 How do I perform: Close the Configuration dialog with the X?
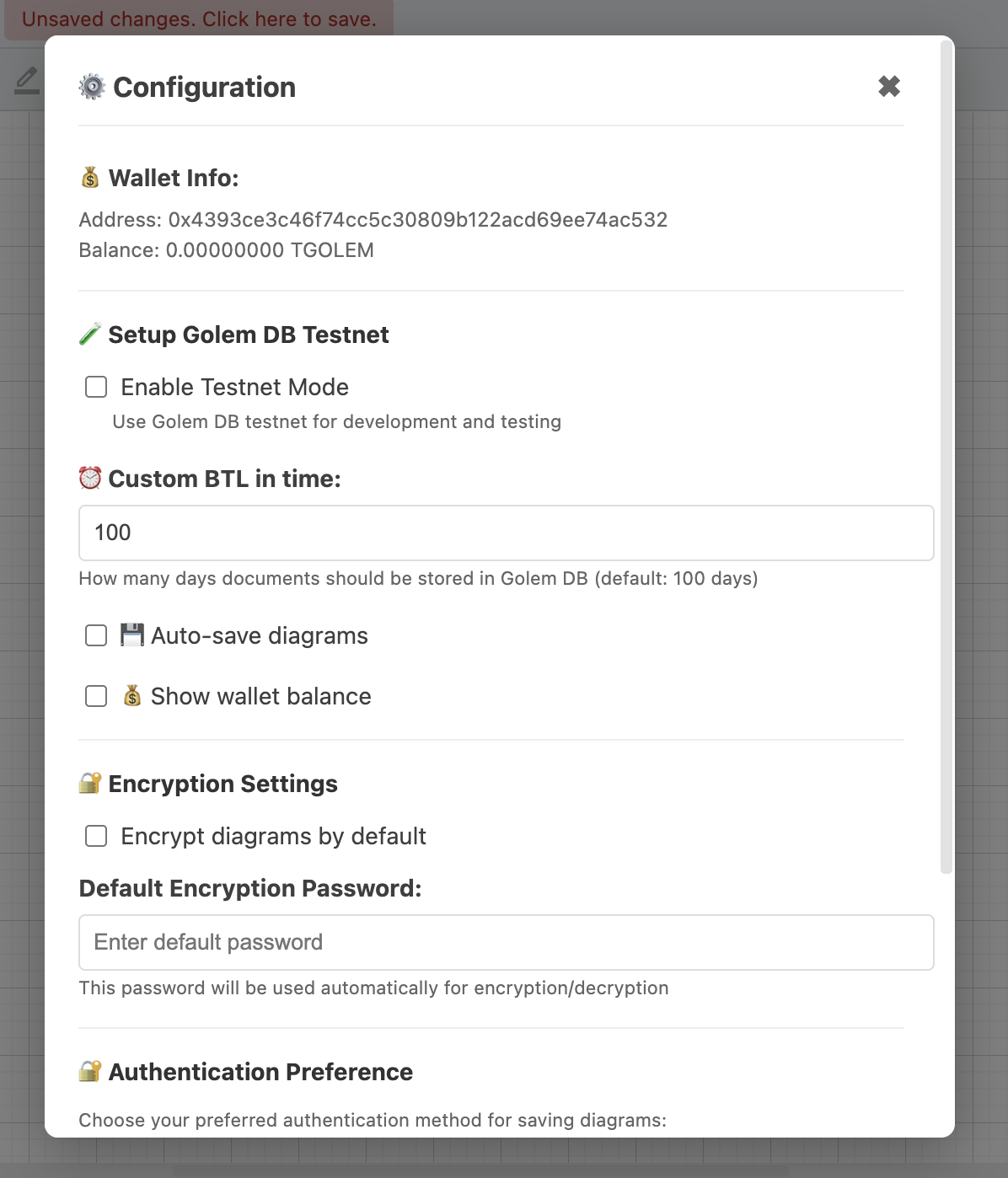(x=890, y=87)
